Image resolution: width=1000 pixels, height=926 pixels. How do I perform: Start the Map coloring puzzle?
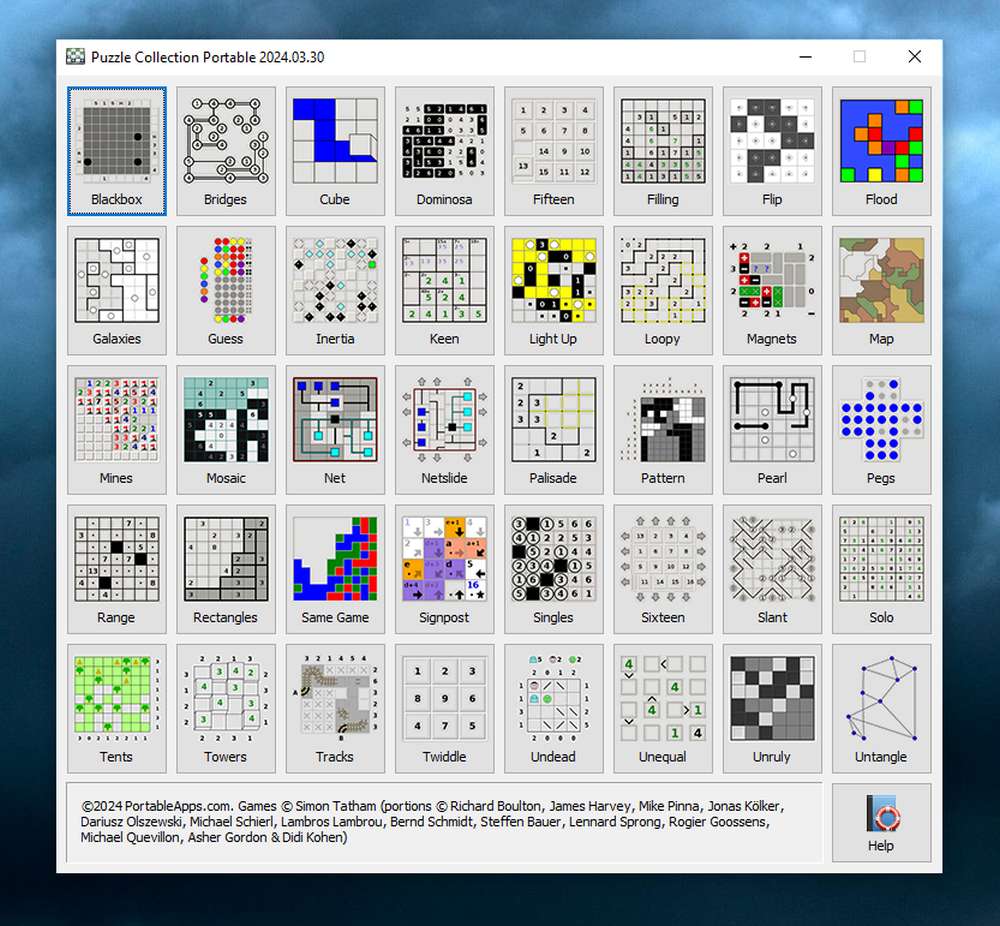click(881, 290)
